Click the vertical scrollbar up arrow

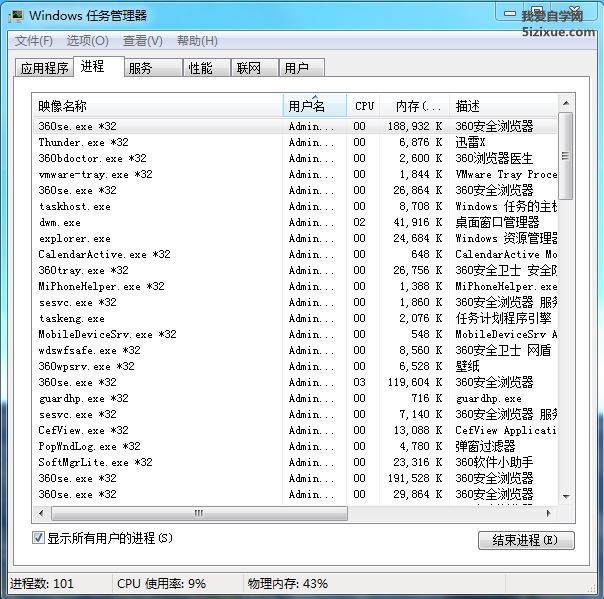(x=566, y=103)
